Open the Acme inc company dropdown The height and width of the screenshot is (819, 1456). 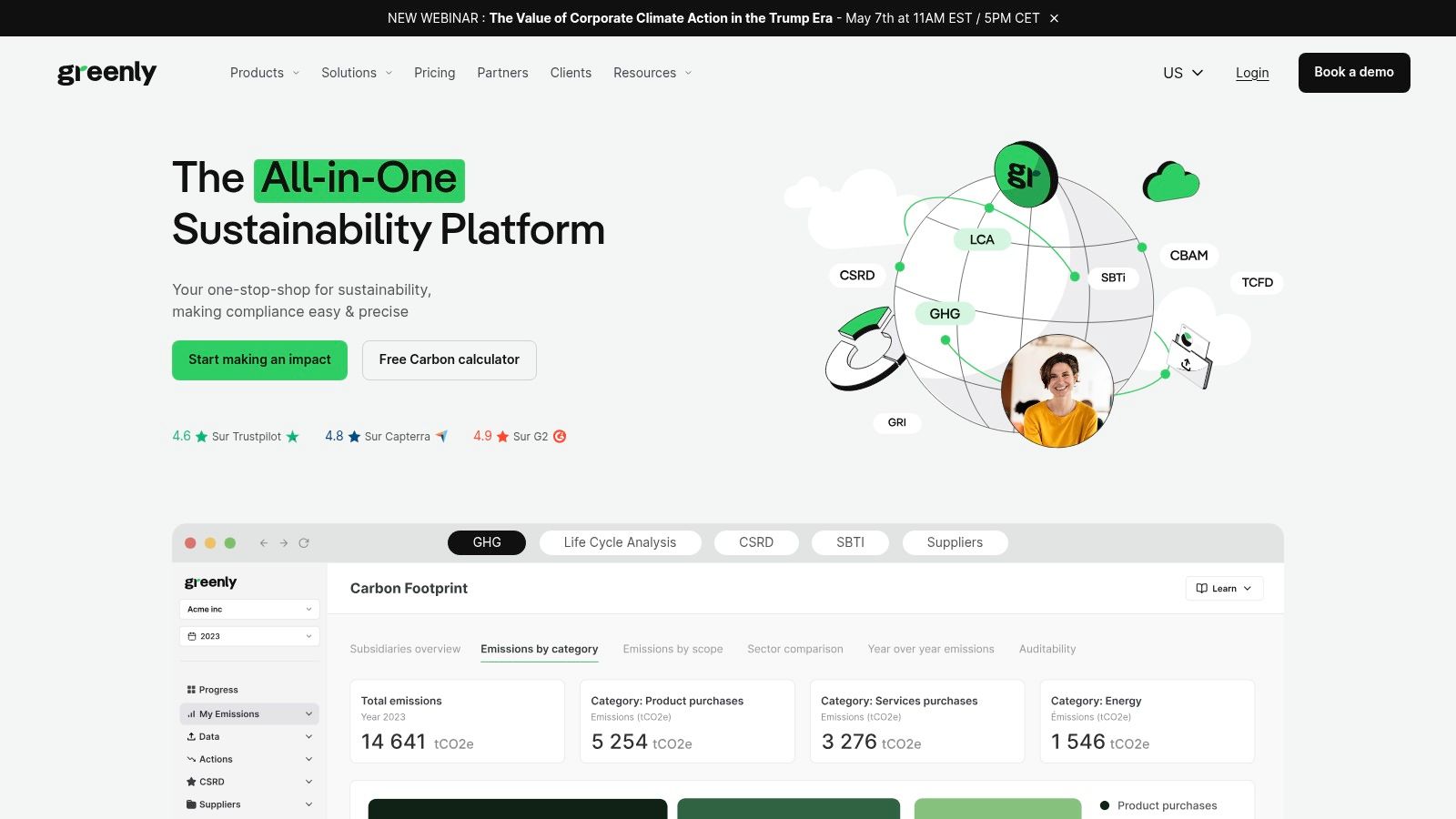(249, 610)
